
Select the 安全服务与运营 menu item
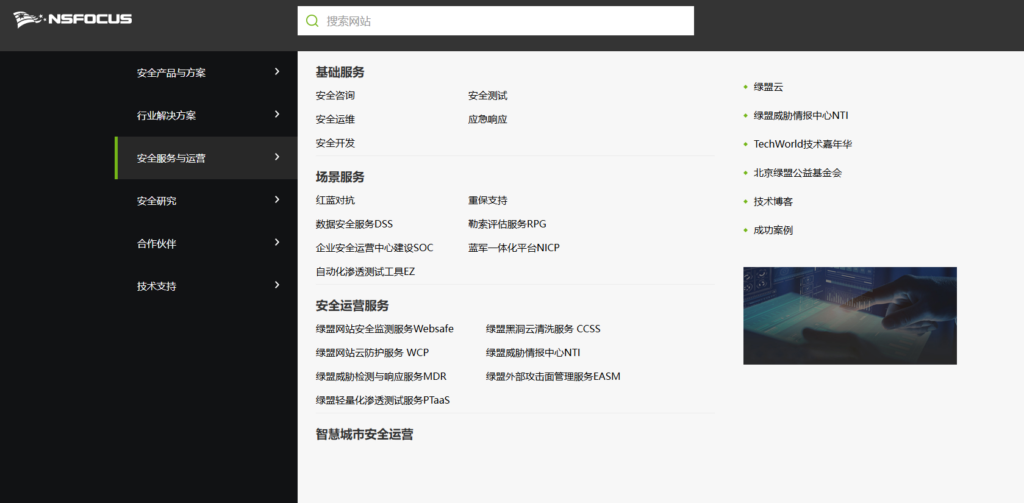coord(171,158)
